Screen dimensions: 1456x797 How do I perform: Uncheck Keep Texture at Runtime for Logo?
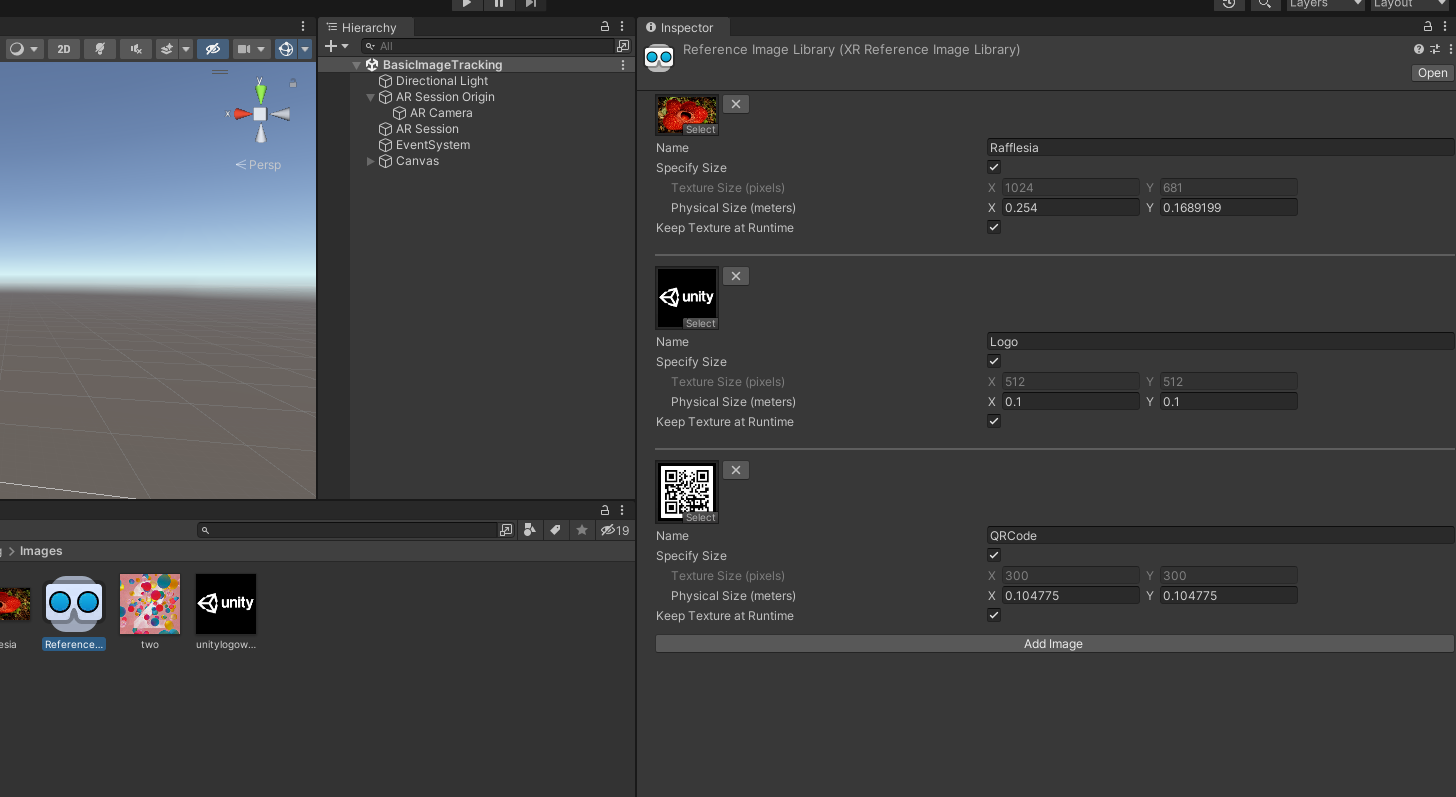[994, 422]
